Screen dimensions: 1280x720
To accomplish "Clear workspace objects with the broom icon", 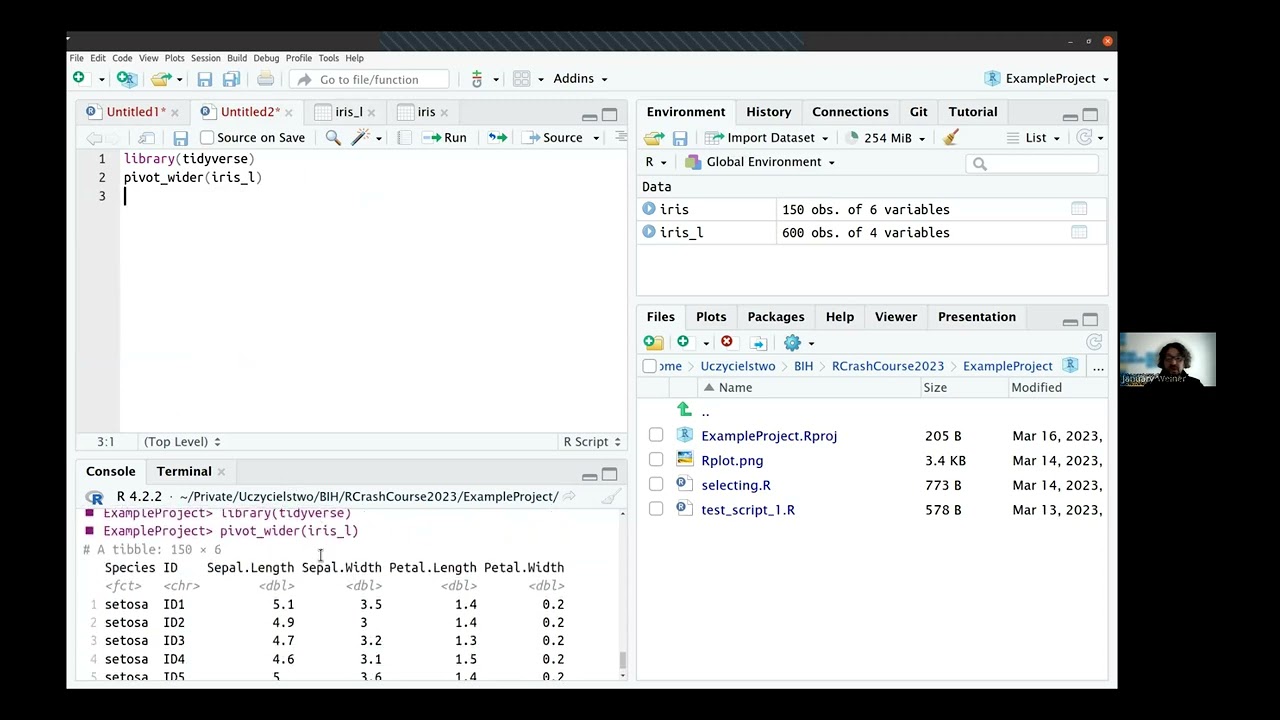I will click(x=951, y=138).
